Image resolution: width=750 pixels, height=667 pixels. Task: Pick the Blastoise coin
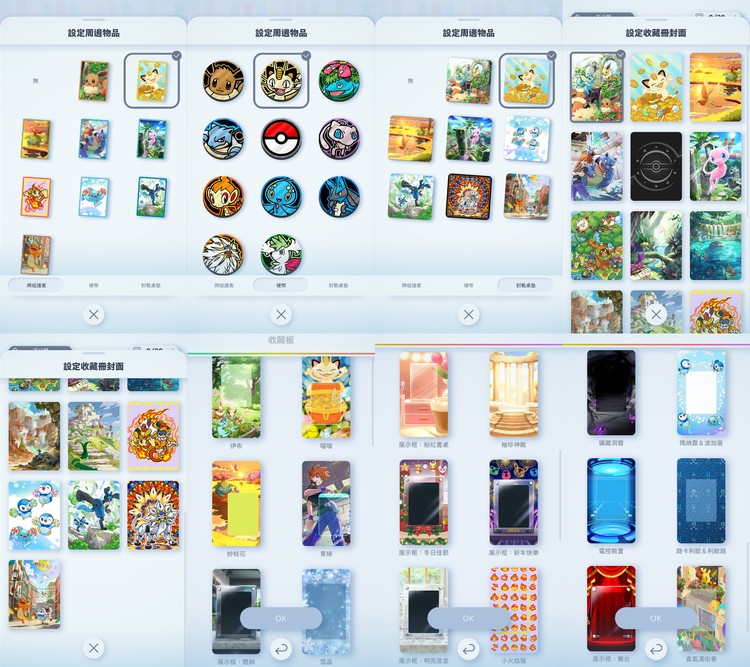223,139
